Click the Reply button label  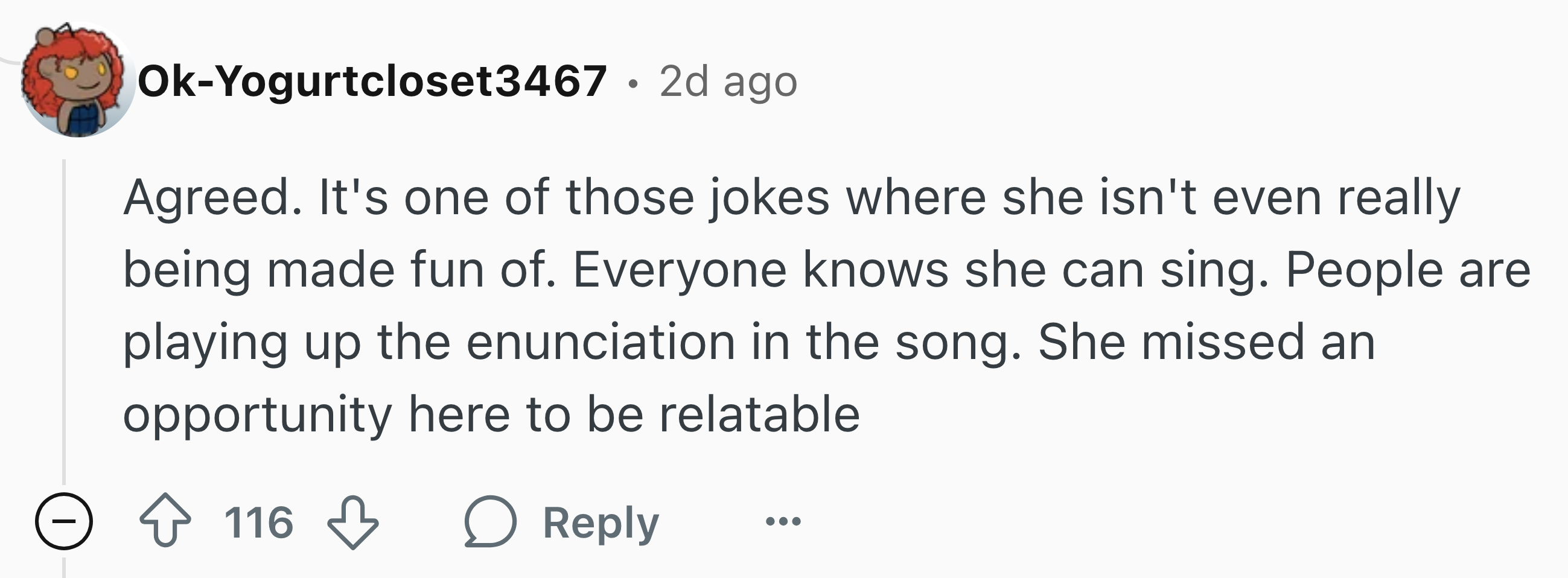[x=601, y=522]
